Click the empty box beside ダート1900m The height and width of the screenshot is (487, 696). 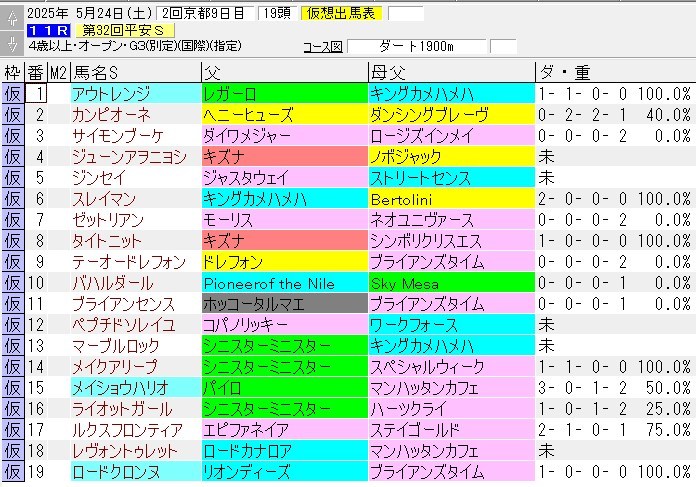pyautogui.click(x=503, y=46)
